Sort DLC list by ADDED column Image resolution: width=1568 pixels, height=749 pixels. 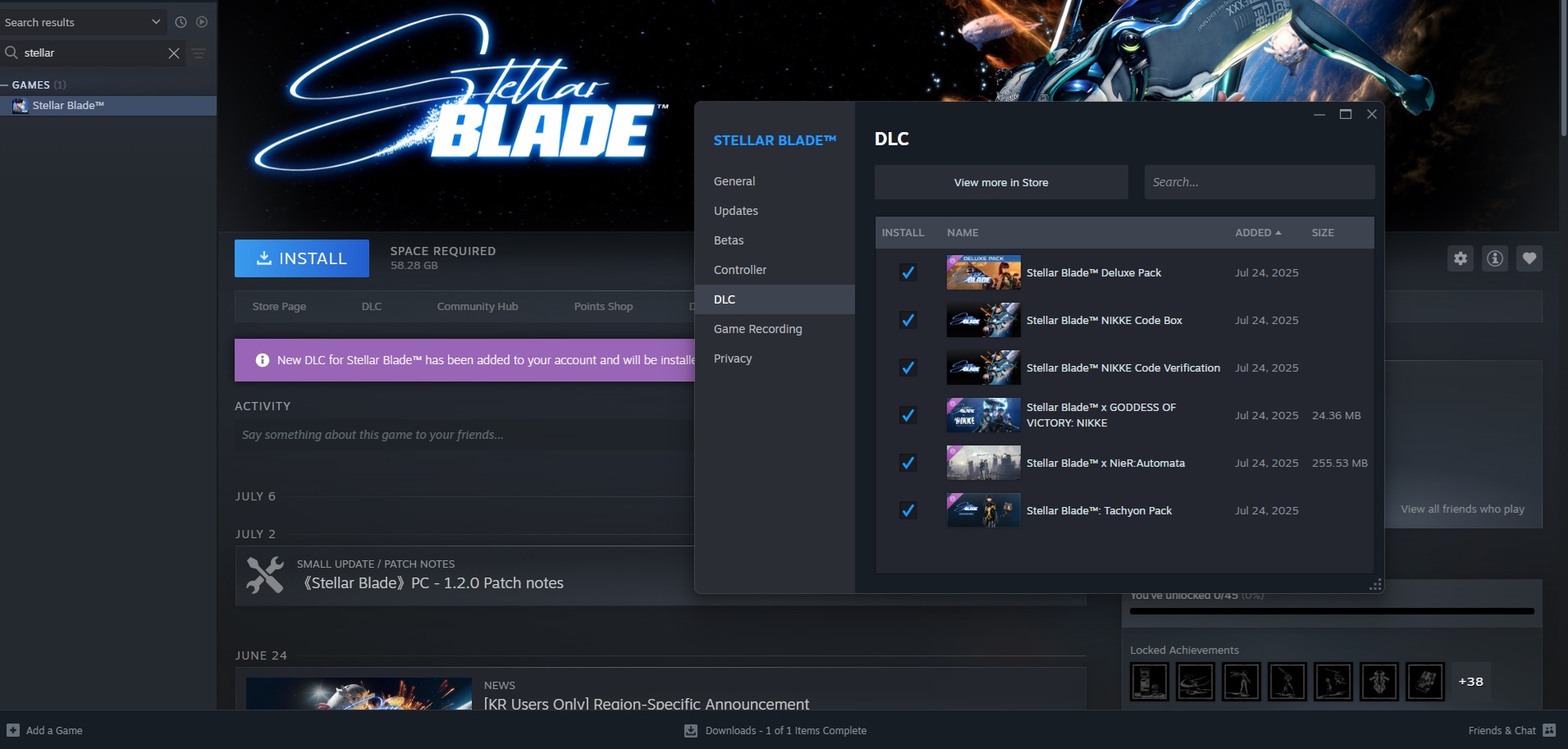[1258, 233]
